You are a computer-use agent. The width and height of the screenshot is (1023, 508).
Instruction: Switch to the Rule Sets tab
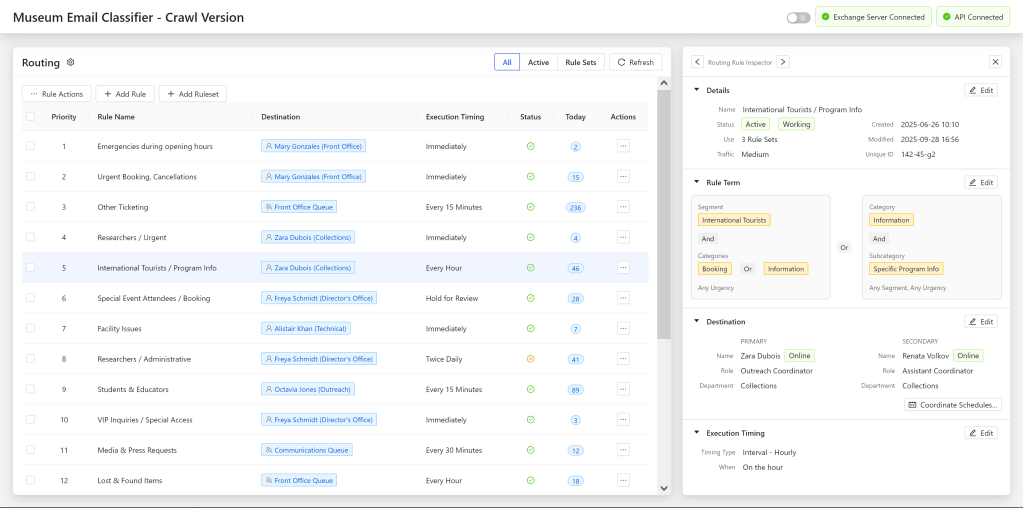coord(580,62)
